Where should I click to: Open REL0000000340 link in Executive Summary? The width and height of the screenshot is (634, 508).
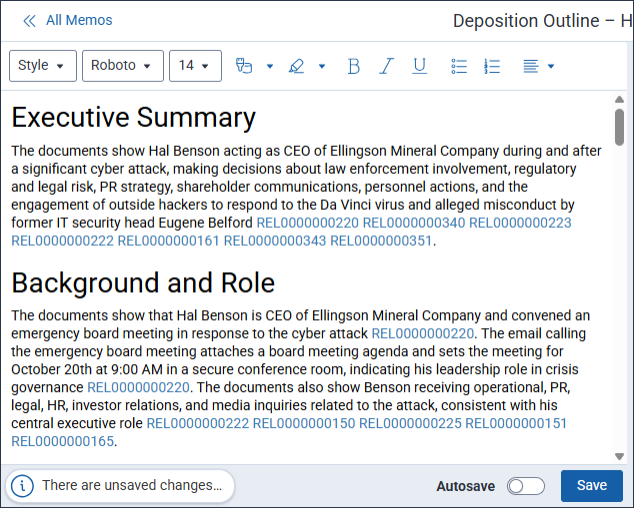tap(414, 223)
